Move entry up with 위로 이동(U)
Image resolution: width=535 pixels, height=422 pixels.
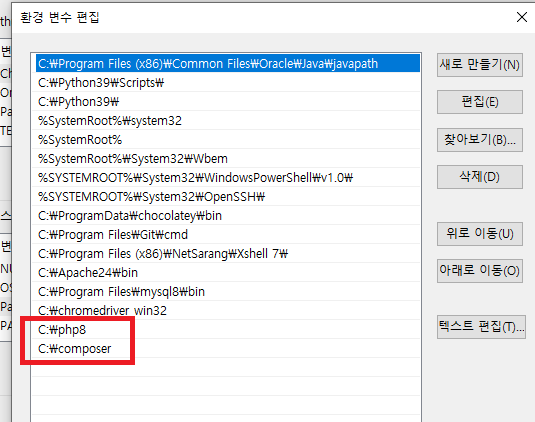click(479, 234)
